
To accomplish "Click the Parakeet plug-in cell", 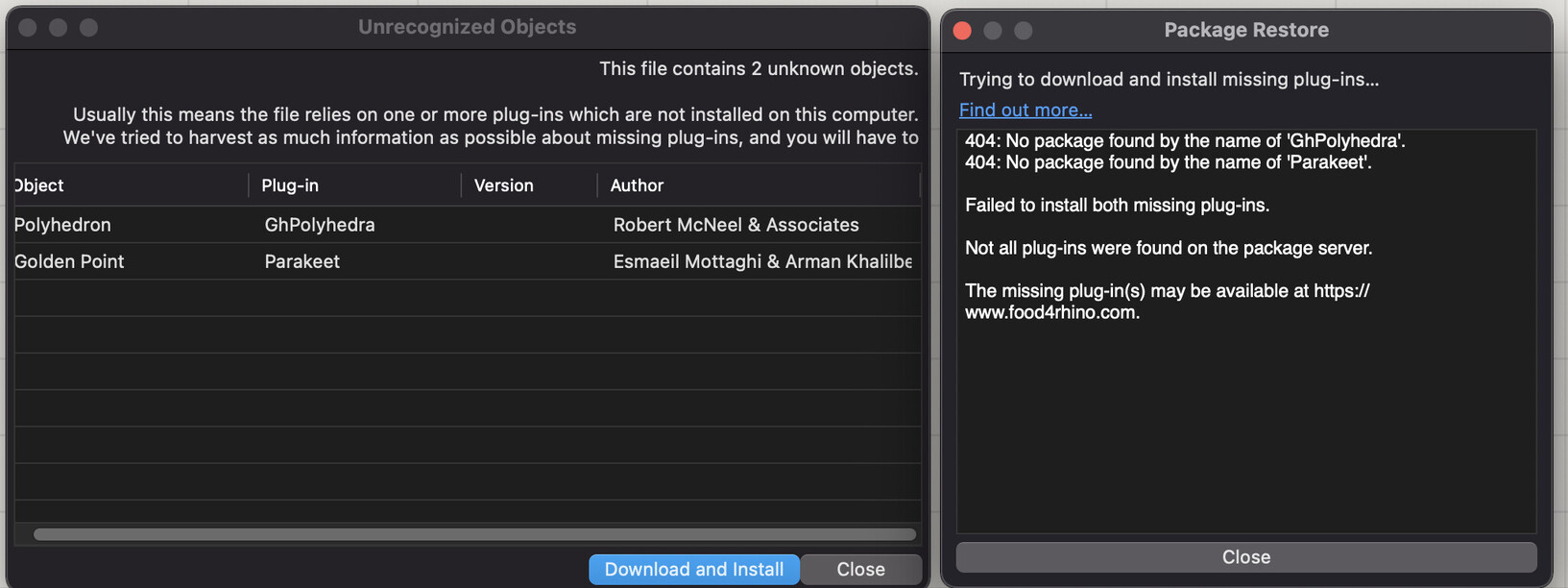I will (x=302, y=261).
